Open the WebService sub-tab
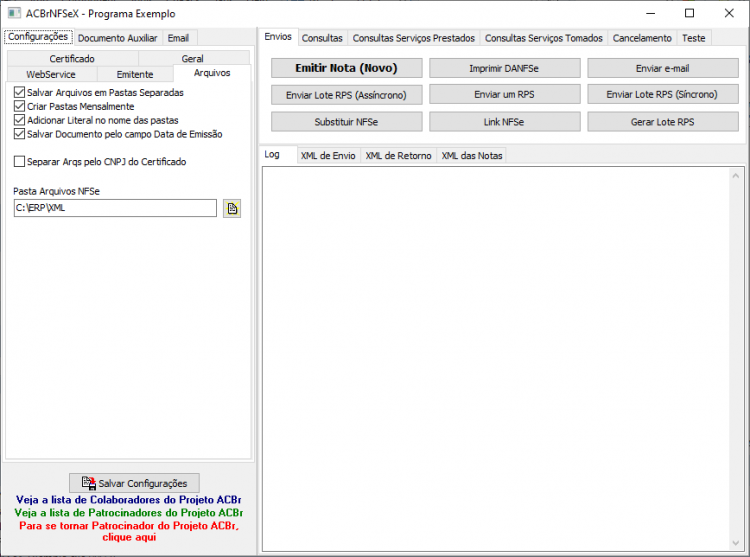Viewport: 750px width, 557px height. (51, 74)
